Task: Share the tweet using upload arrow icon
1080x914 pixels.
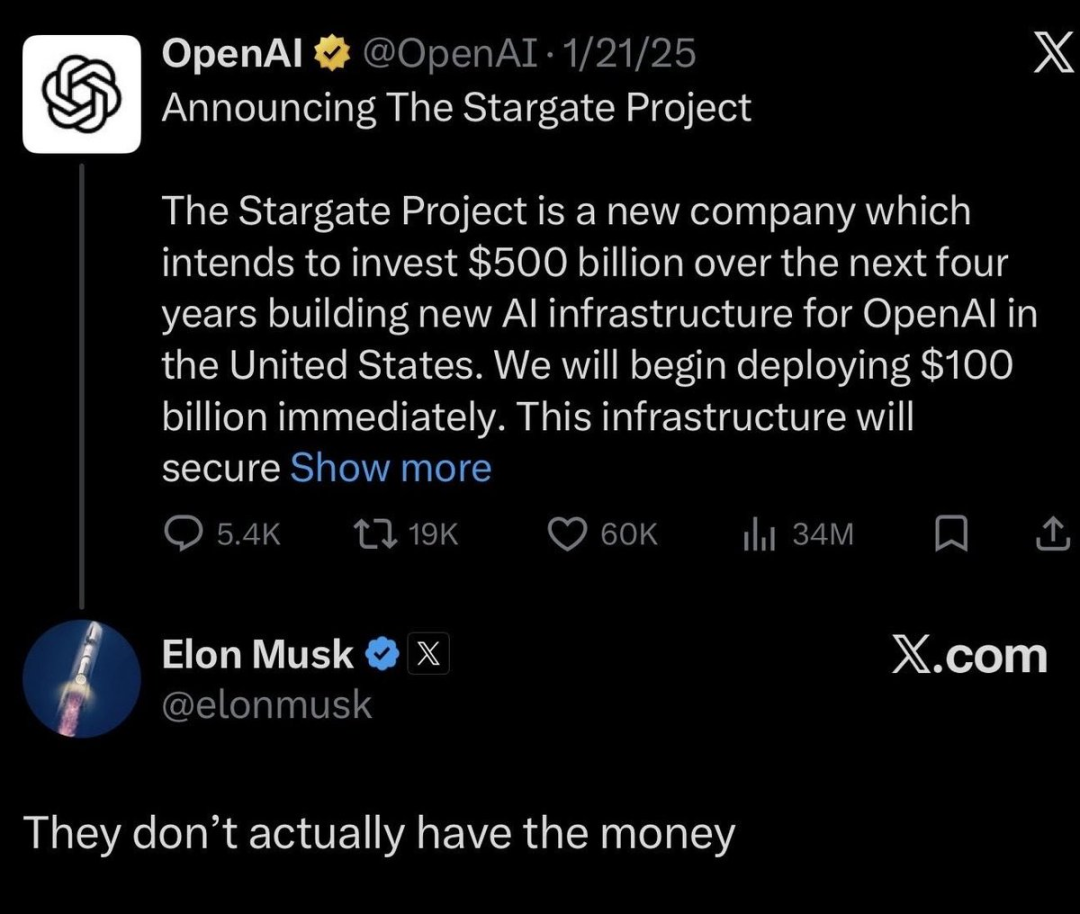Action: 1050,536
